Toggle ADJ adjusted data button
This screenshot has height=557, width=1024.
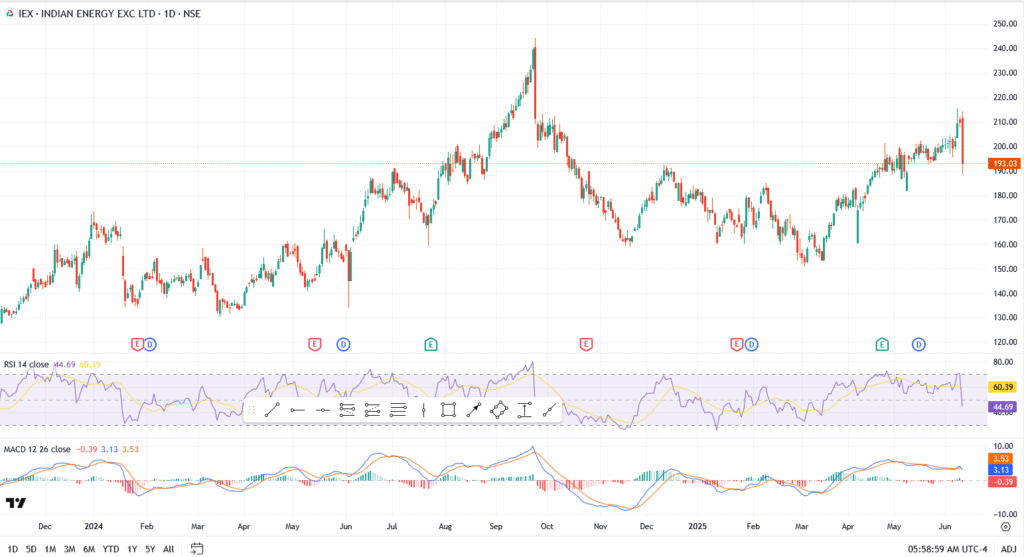(x=1007, y=549)
